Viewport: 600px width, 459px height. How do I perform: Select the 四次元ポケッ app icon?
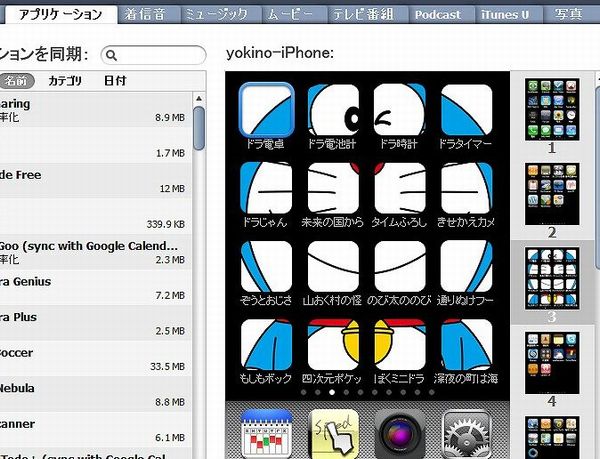[x=333, y=345]
